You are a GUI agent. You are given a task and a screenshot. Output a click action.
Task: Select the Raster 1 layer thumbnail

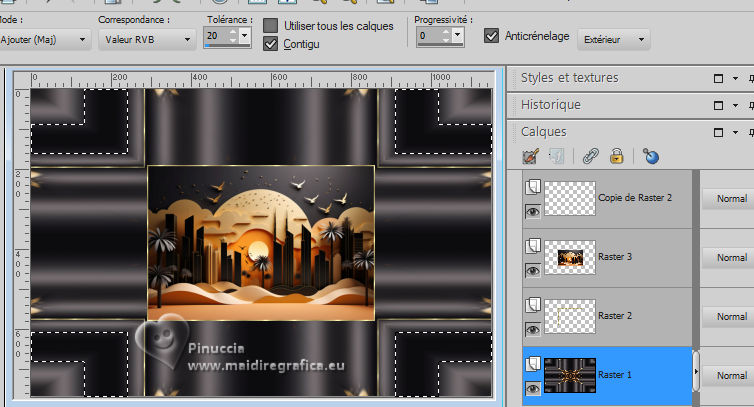pyautogui.click(x=570, y=375)
